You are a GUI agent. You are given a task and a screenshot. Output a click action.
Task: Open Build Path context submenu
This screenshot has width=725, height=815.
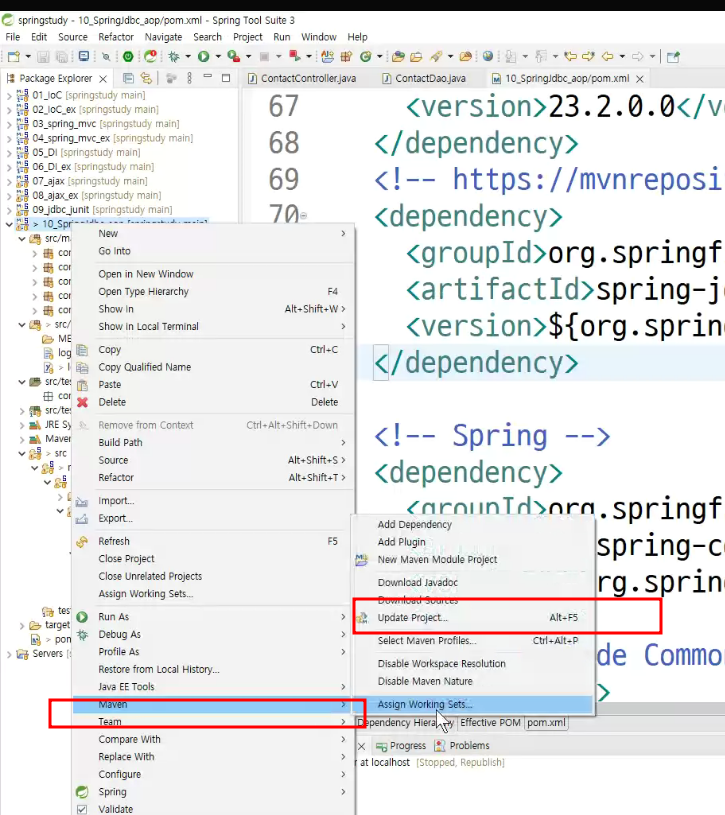coord(213,442)
